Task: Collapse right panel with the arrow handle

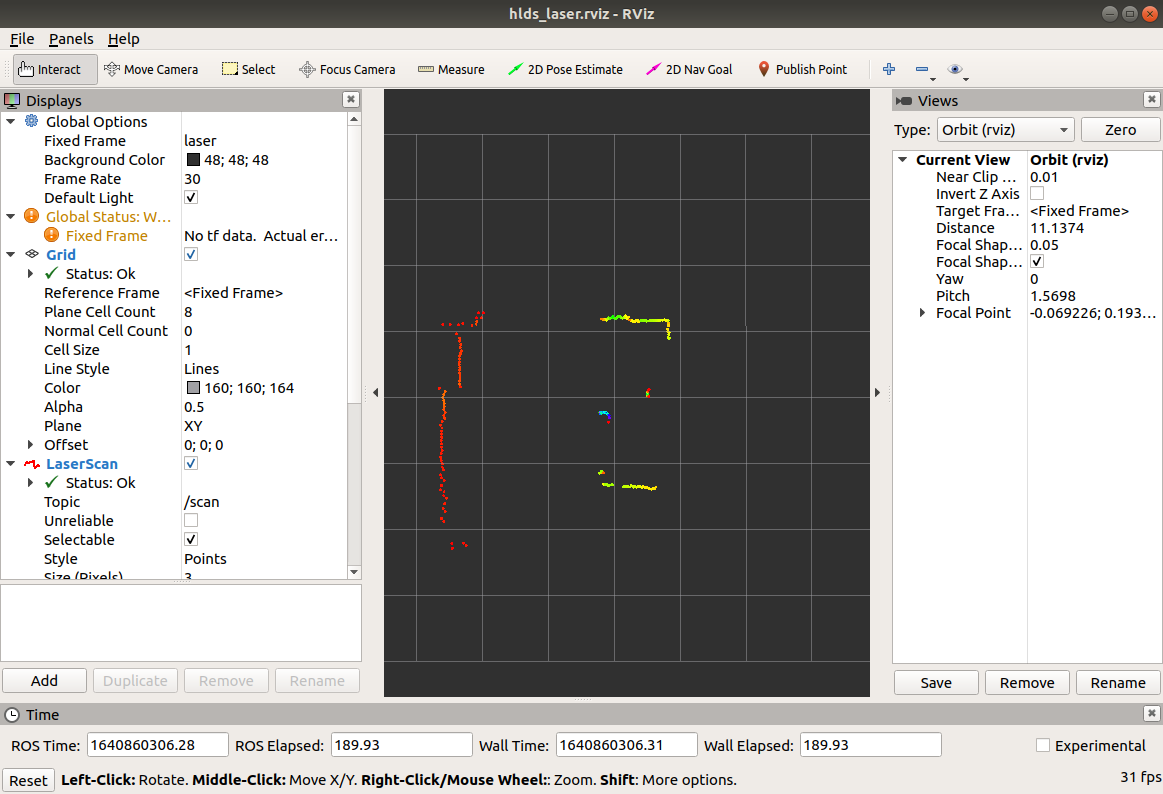Action: point(877,392)
